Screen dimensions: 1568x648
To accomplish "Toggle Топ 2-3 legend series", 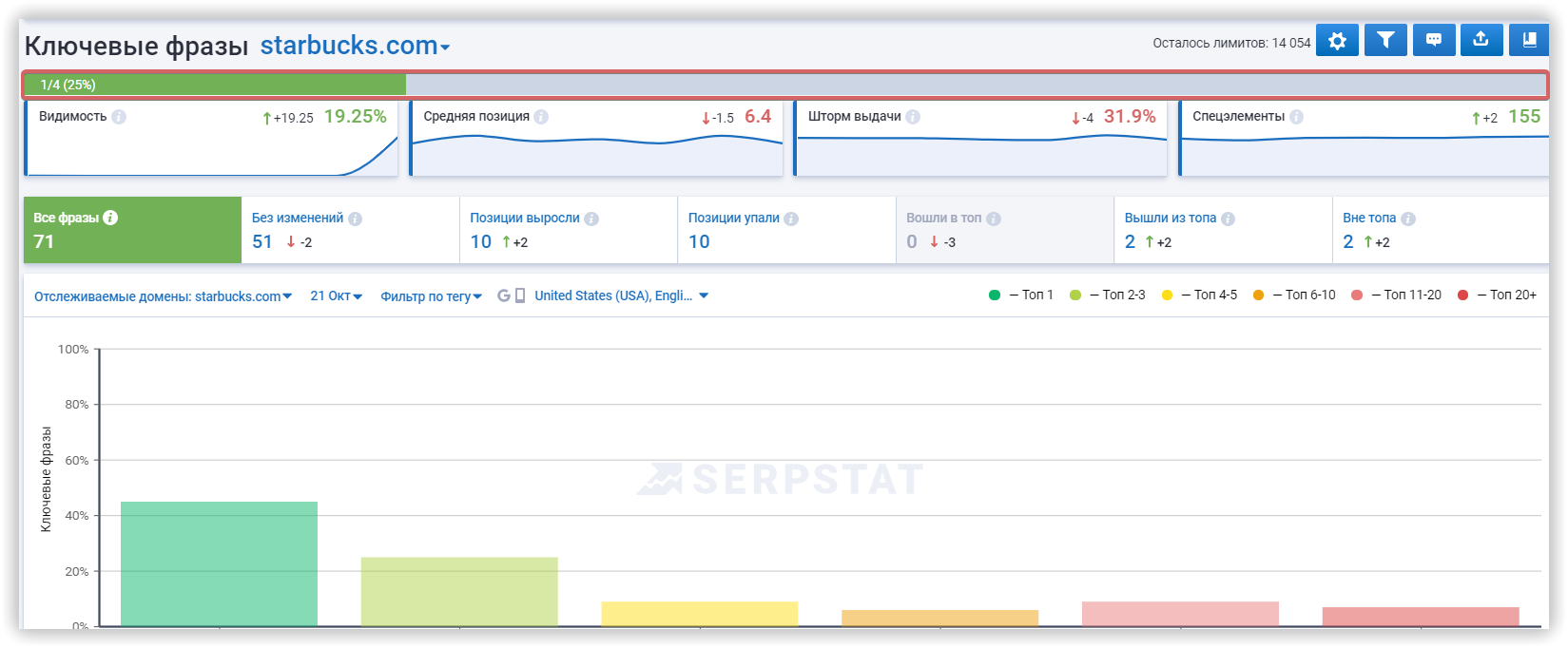I will pyautogui.click(x=1108, y=295).
